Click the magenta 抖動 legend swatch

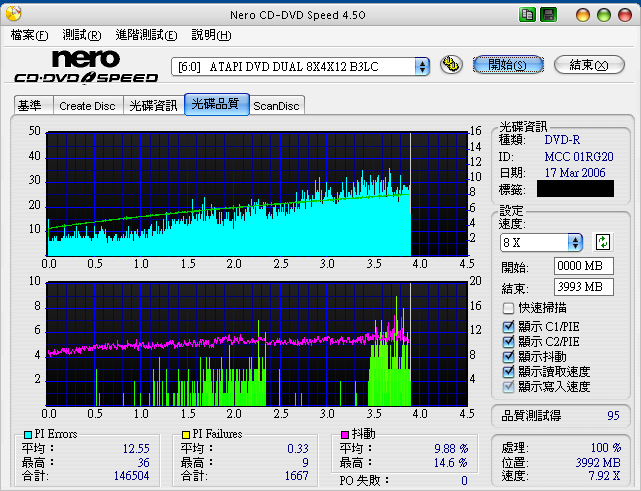[345, 434]
